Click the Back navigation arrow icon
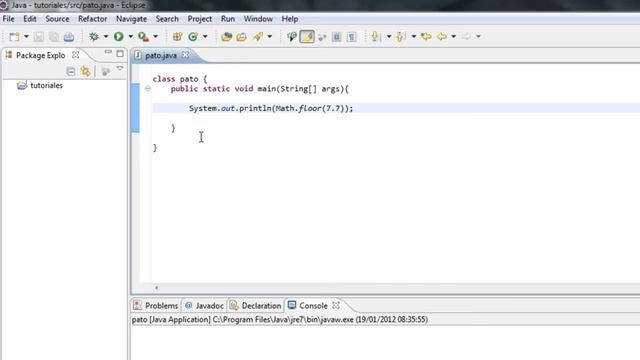The image size is (640, 360). coord(442,37)
